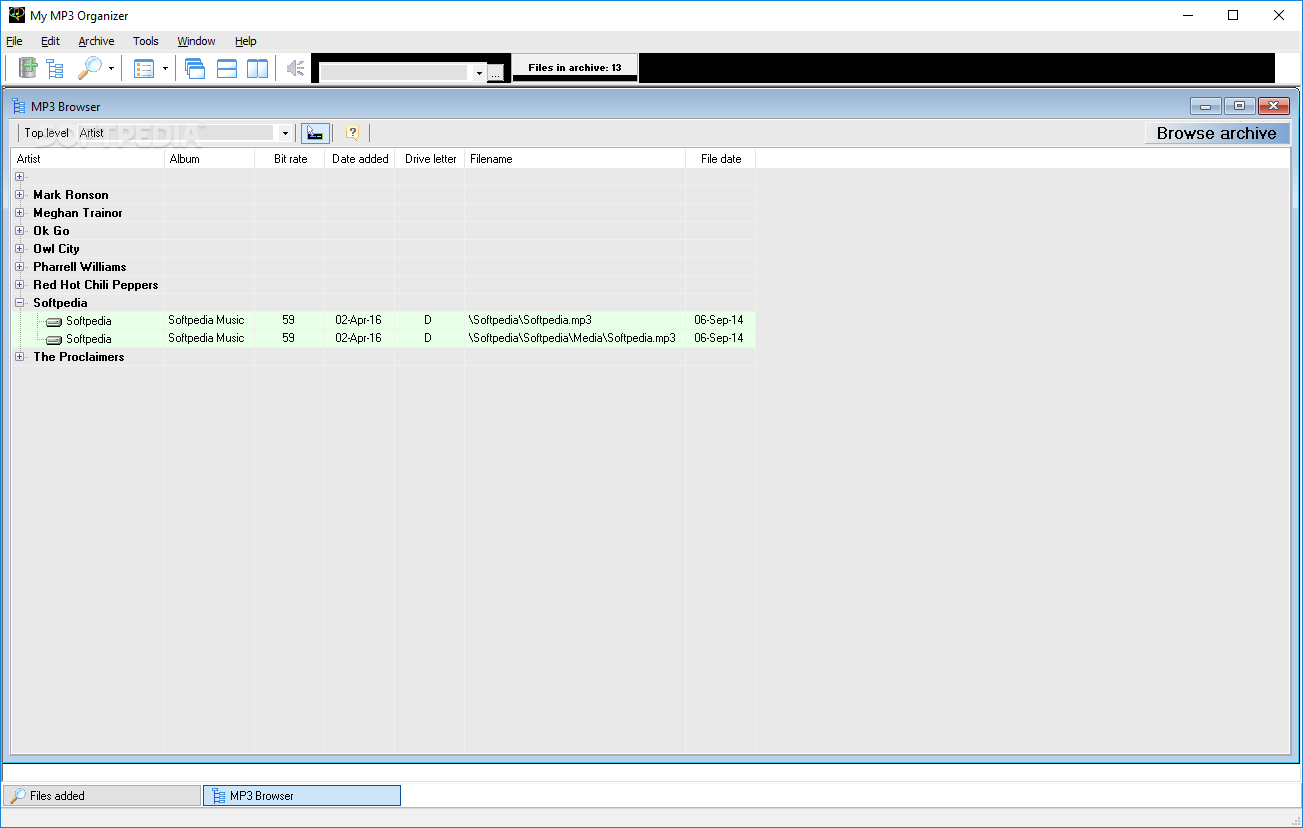Expand The Proclaimers artist node
Screen dimensions: 1303x828
pyautogui.click(x=19, y=357)
